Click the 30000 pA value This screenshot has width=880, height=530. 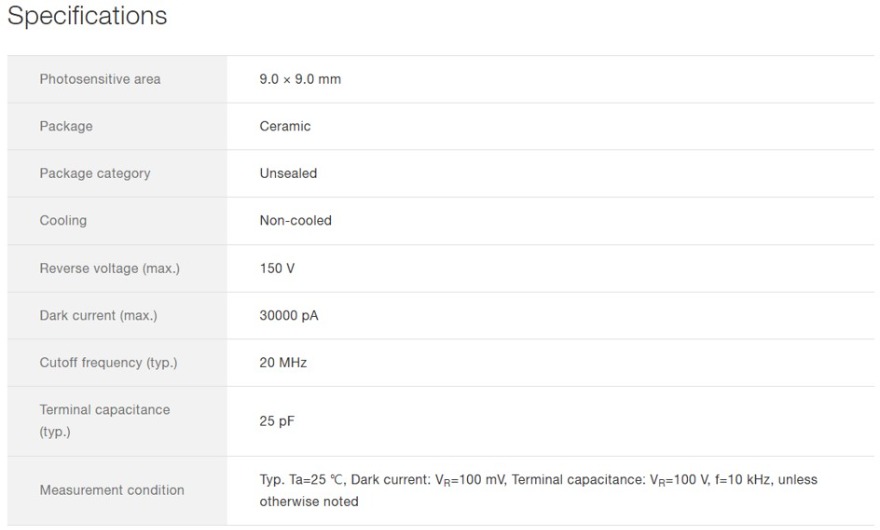[289, 316]
